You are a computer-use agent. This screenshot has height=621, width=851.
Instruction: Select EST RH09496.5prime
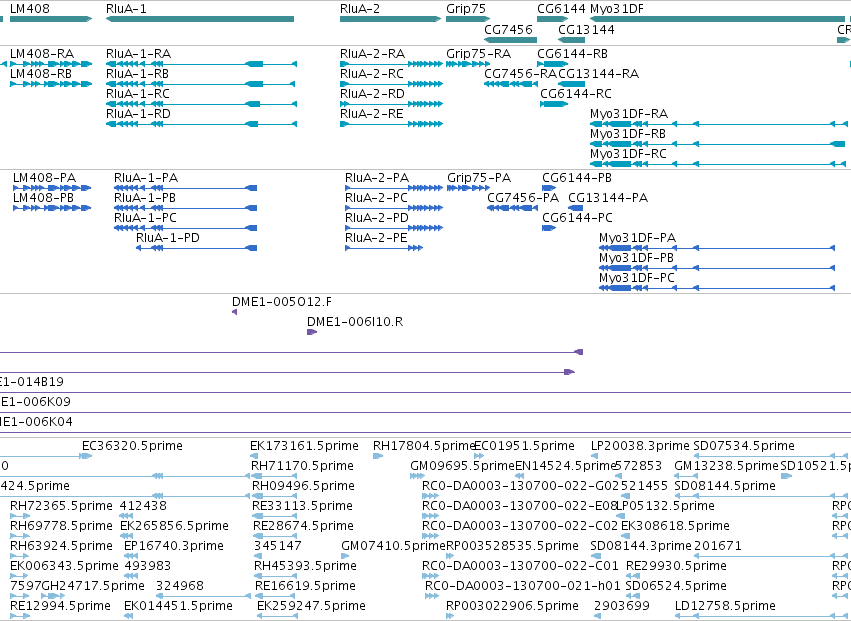tap(274, 496)
